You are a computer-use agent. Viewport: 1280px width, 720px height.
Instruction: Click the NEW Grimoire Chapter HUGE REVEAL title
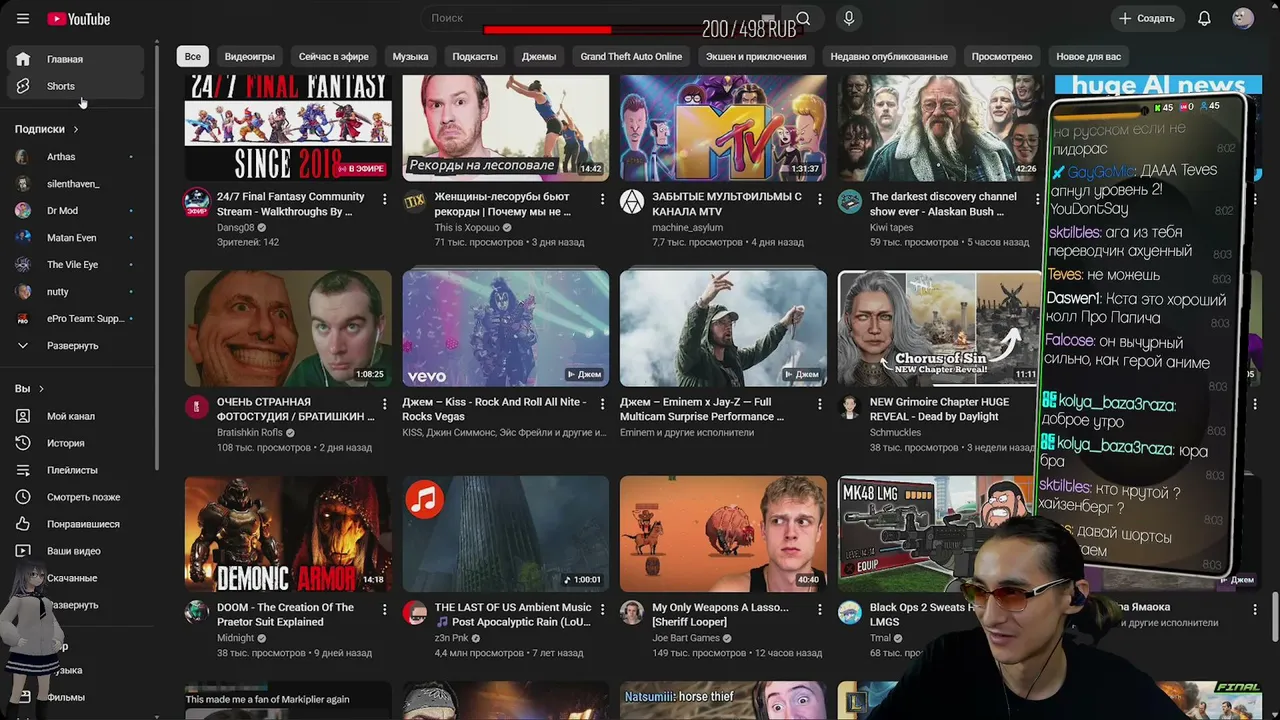click(939, 409)
